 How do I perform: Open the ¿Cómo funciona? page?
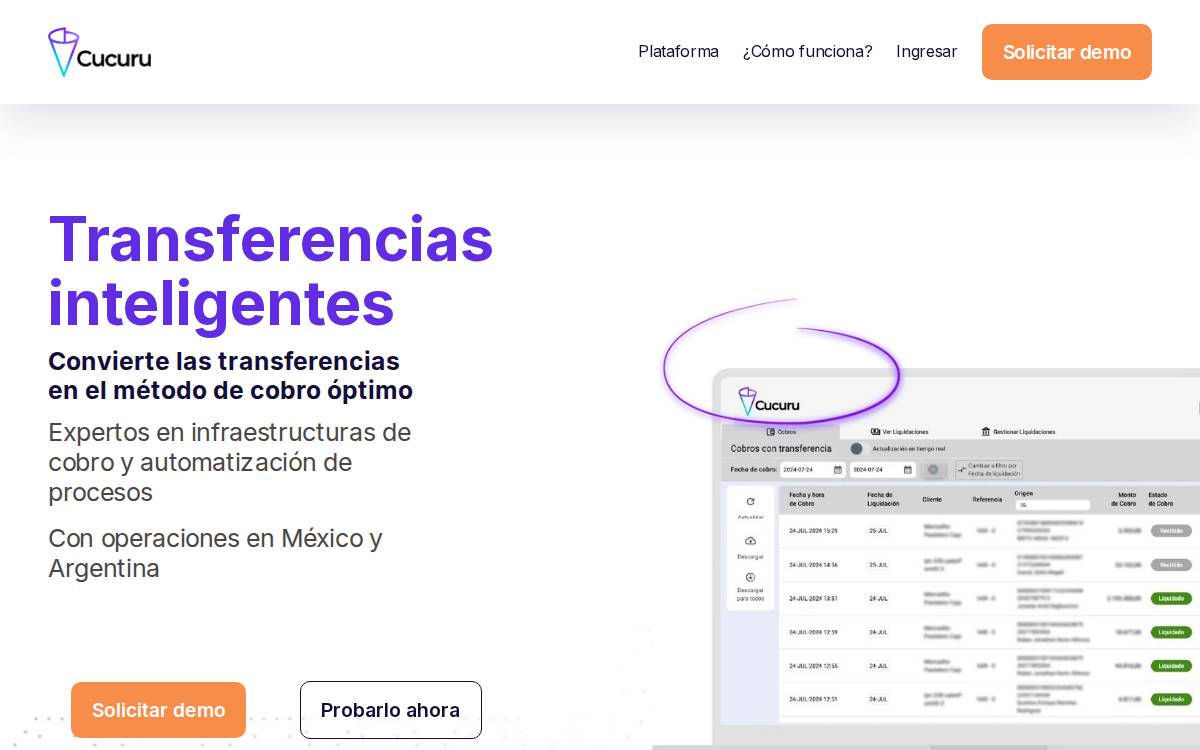[x=807, y=51]
